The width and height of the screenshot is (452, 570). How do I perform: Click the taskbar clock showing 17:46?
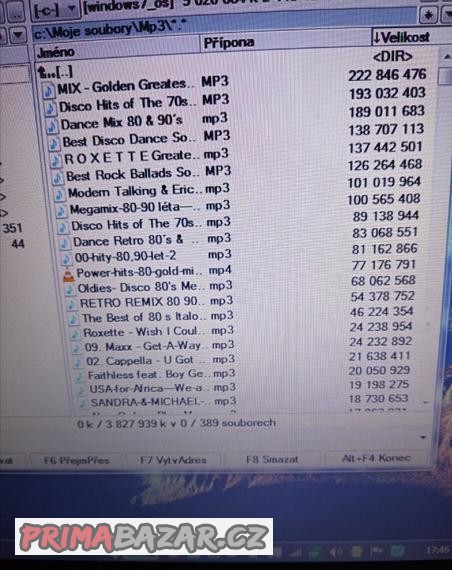(x=438, y=550)
